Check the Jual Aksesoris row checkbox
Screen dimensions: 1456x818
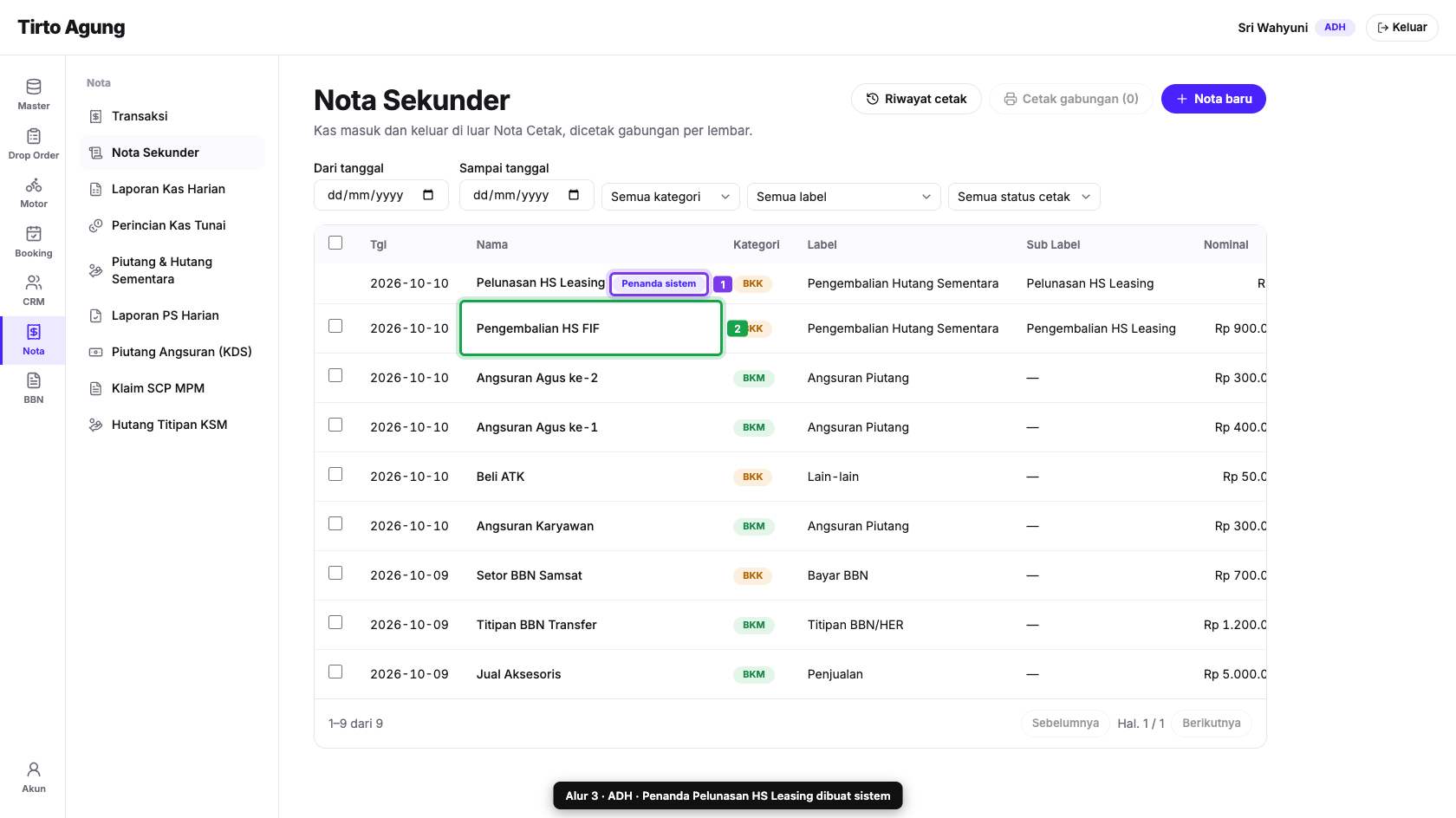pos(335,672)
